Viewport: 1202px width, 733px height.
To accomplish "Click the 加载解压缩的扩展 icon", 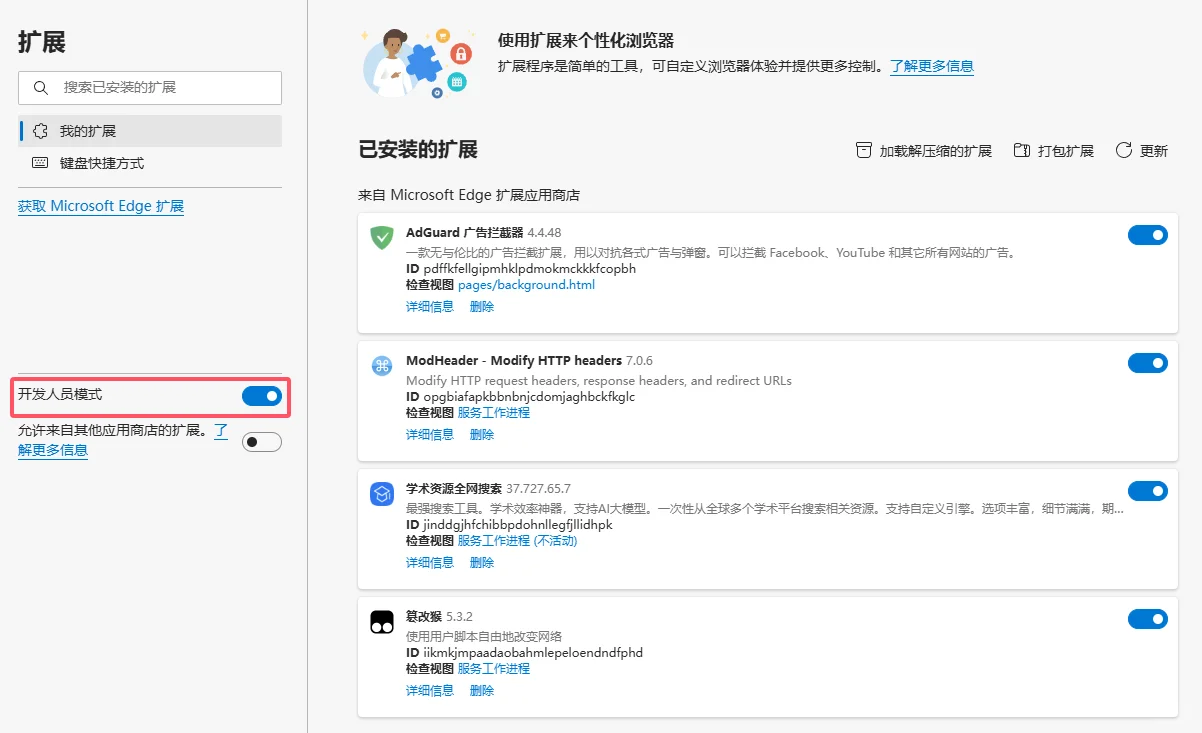I will tap(863, 150).
